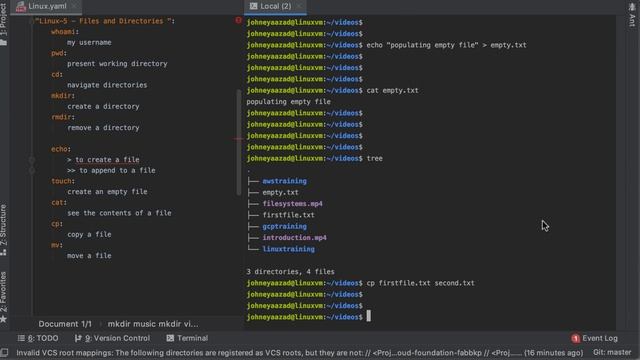
Task: Click linuxtraining in tree output
Action: [289, 249]
